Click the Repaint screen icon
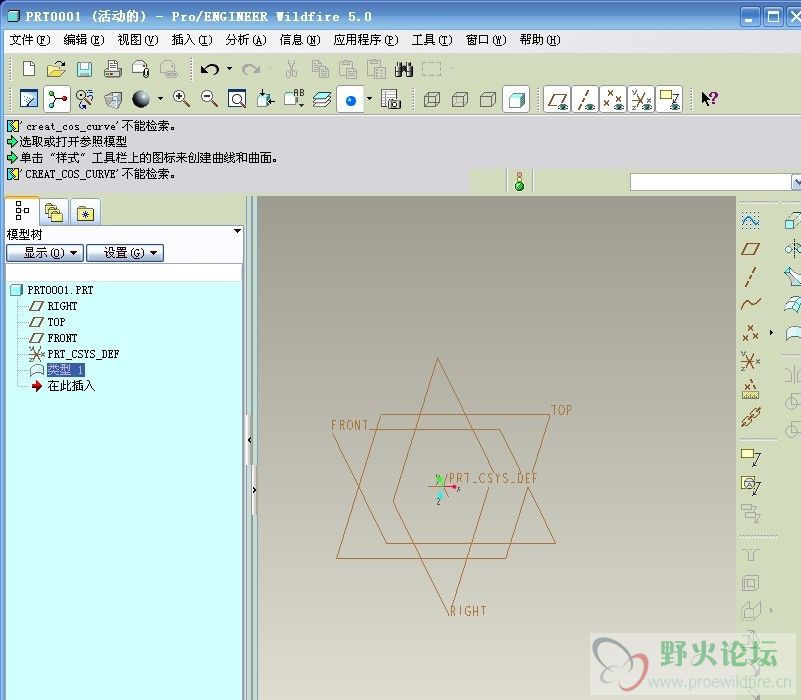801x700 pixels. tap(29, 98)
